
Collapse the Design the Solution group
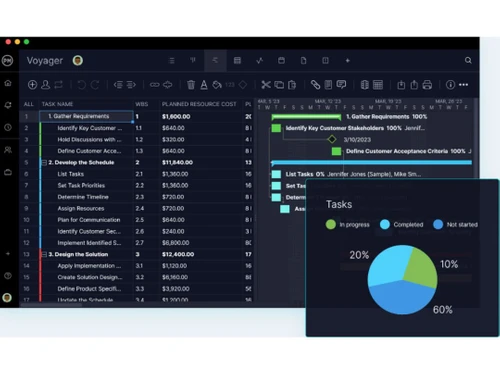point(44,255)
